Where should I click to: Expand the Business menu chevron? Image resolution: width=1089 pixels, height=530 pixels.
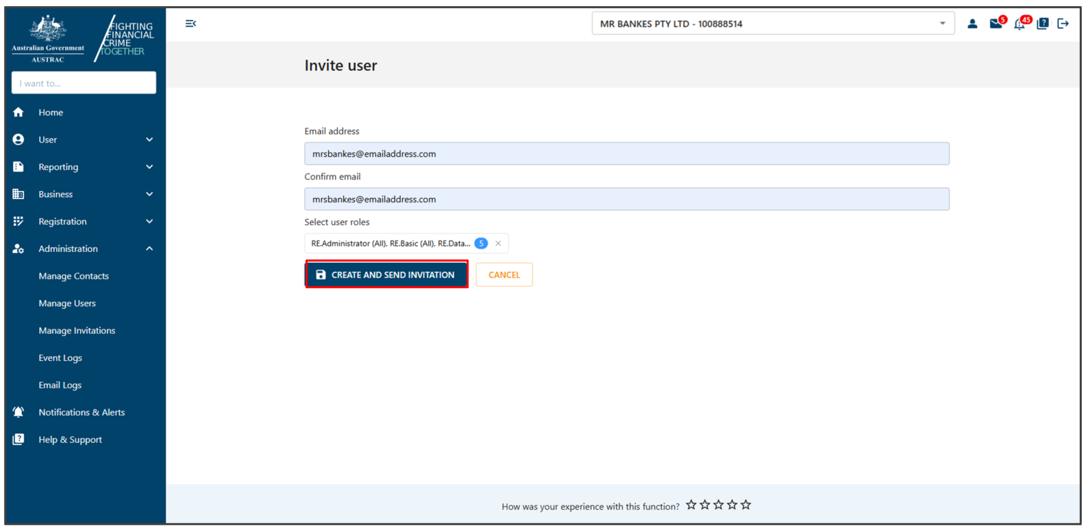click(x=149, y=194)
